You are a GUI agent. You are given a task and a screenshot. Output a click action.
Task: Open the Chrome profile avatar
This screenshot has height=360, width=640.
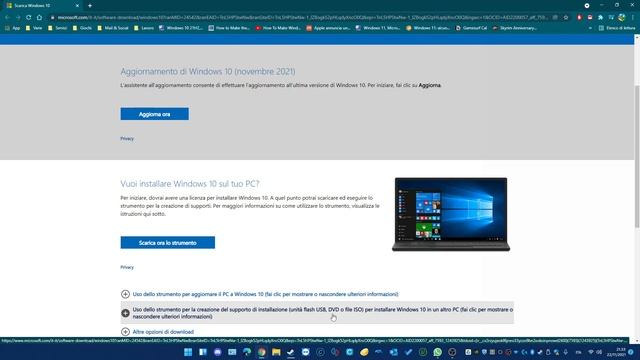[622, 18]
